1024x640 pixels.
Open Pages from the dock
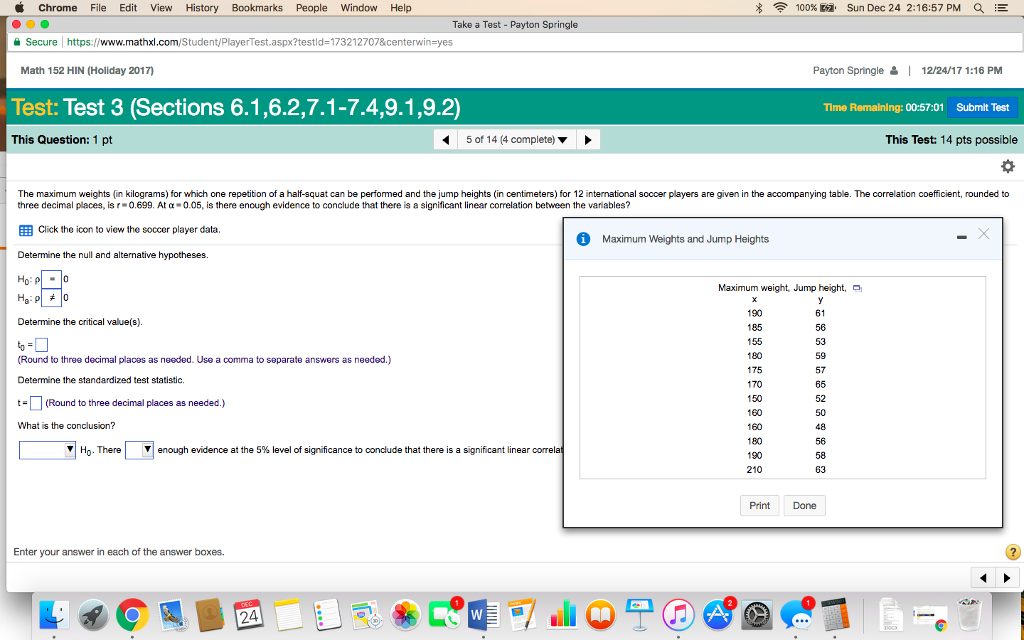tap(522, 615)
